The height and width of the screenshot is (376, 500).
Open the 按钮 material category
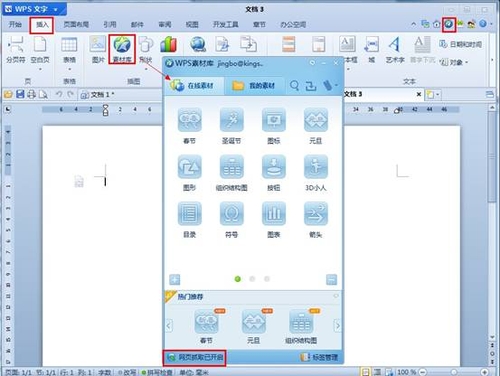[x=274, y=173]
